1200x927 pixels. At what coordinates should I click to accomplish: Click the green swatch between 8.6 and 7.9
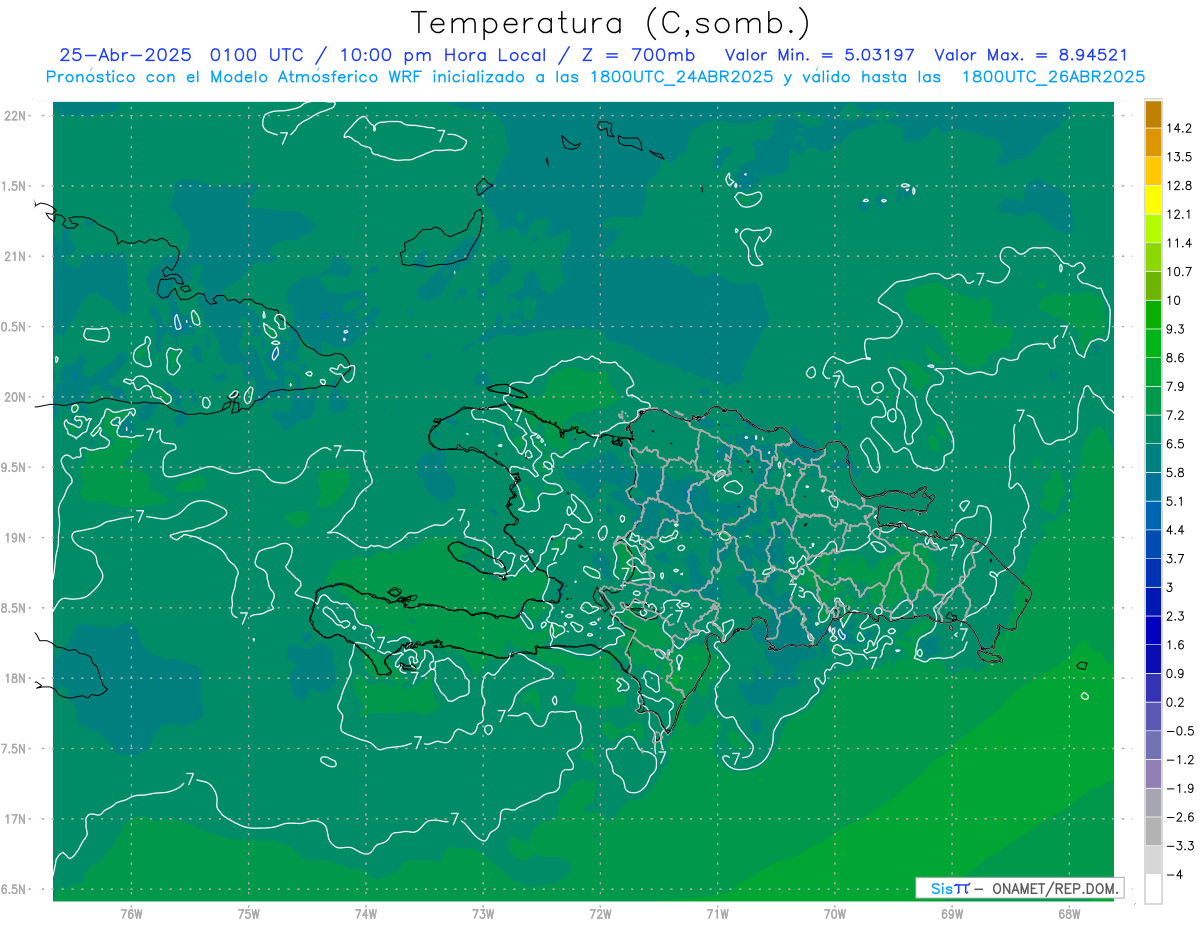pyautogui.click(x=1153, y=372)
